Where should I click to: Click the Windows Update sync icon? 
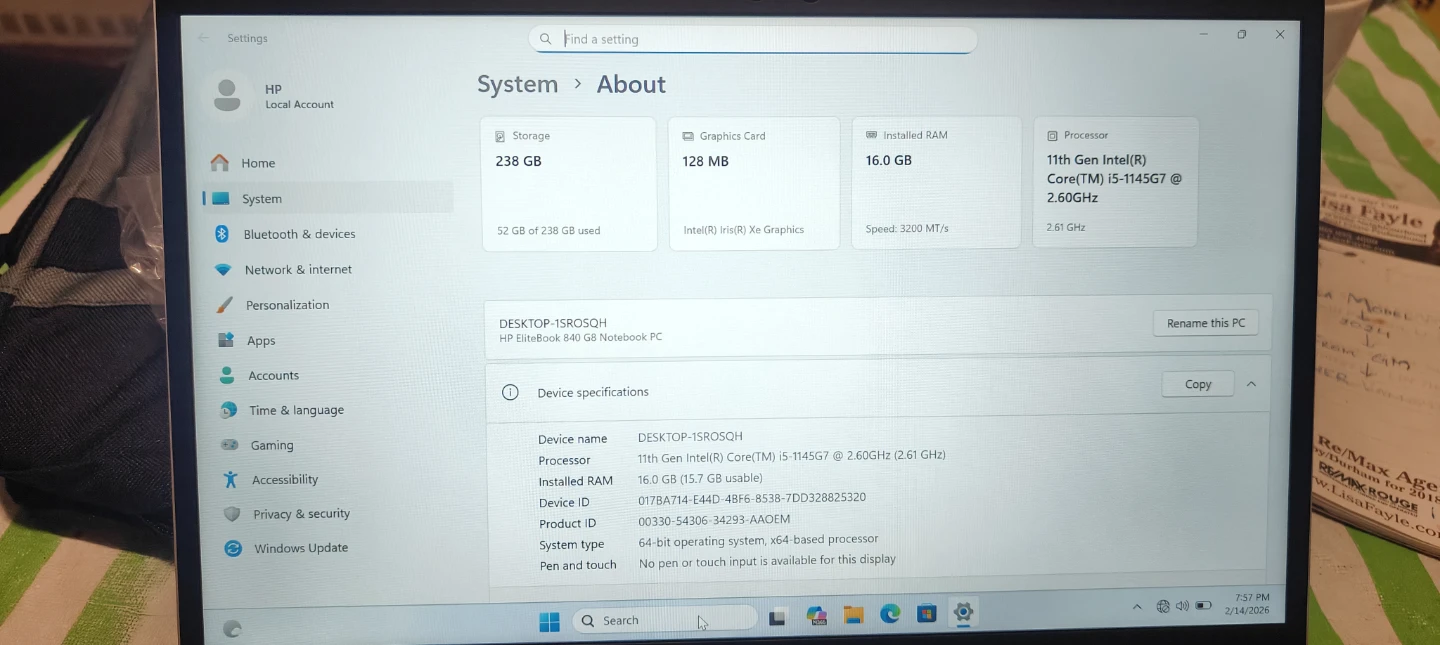pyautogui.click(x=233, y=548)
